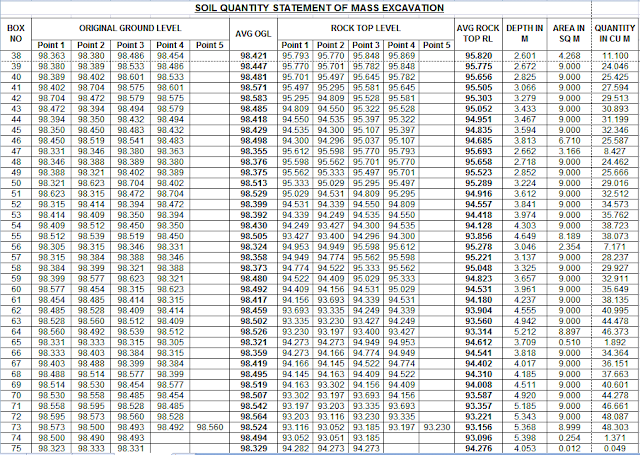Click avg rock top value 95.820
Viewport: 640px width, 455px height.
(478, 56)
